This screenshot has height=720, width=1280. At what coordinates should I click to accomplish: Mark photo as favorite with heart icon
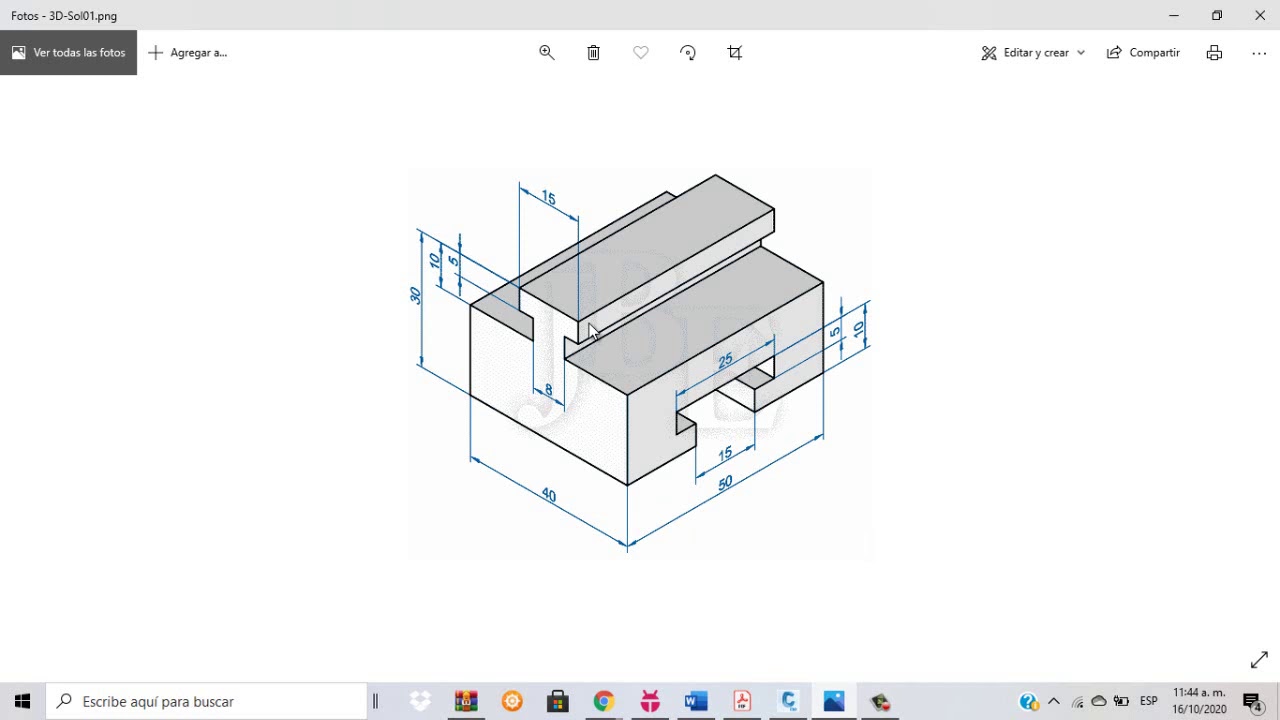click(x=641, y=53)
